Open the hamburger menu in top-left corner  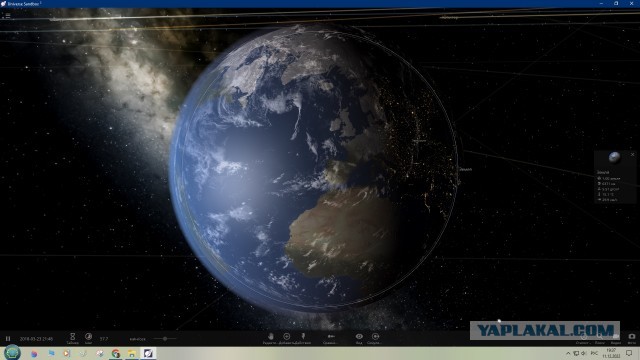(8, 16)
